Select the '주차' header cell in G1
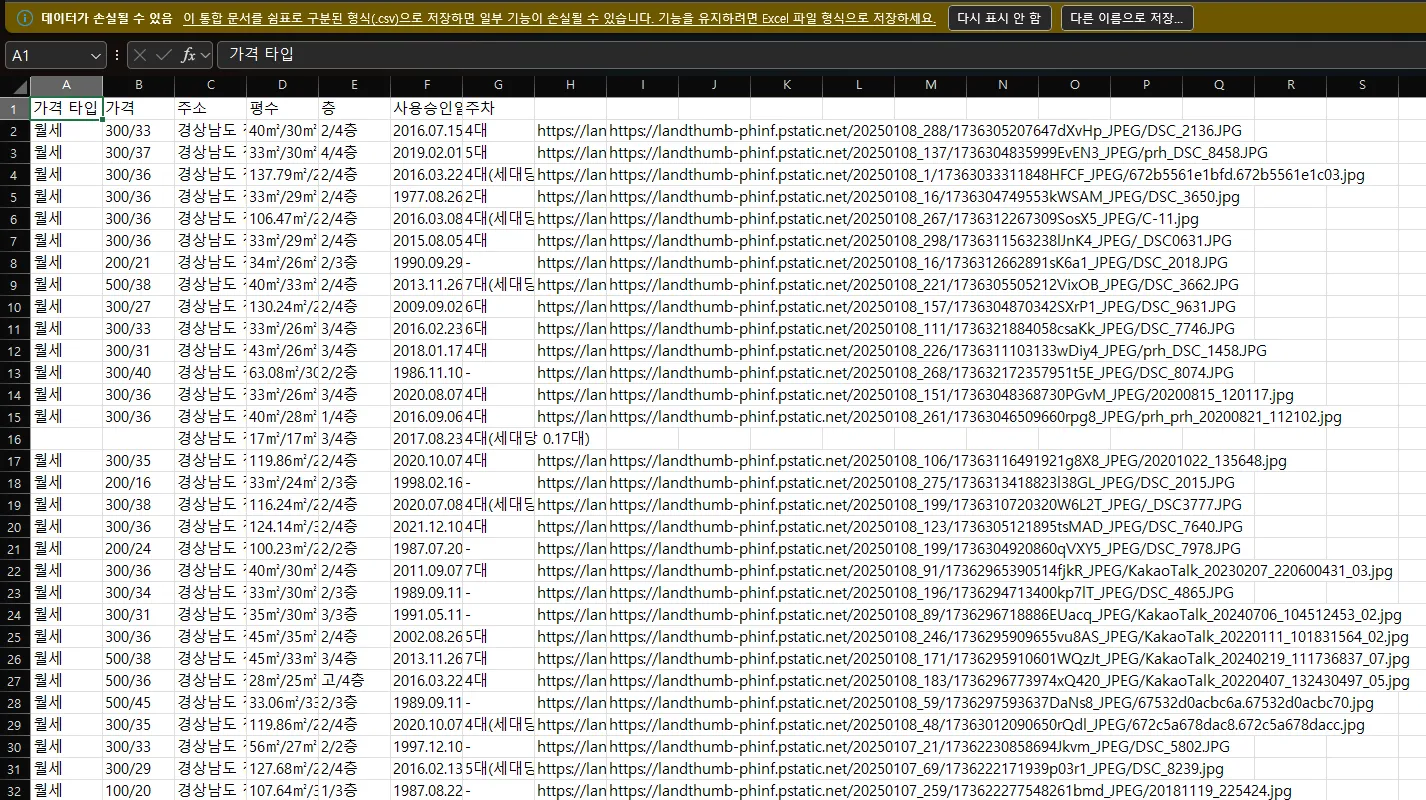 pyautogui.click(x=498, y=108)
